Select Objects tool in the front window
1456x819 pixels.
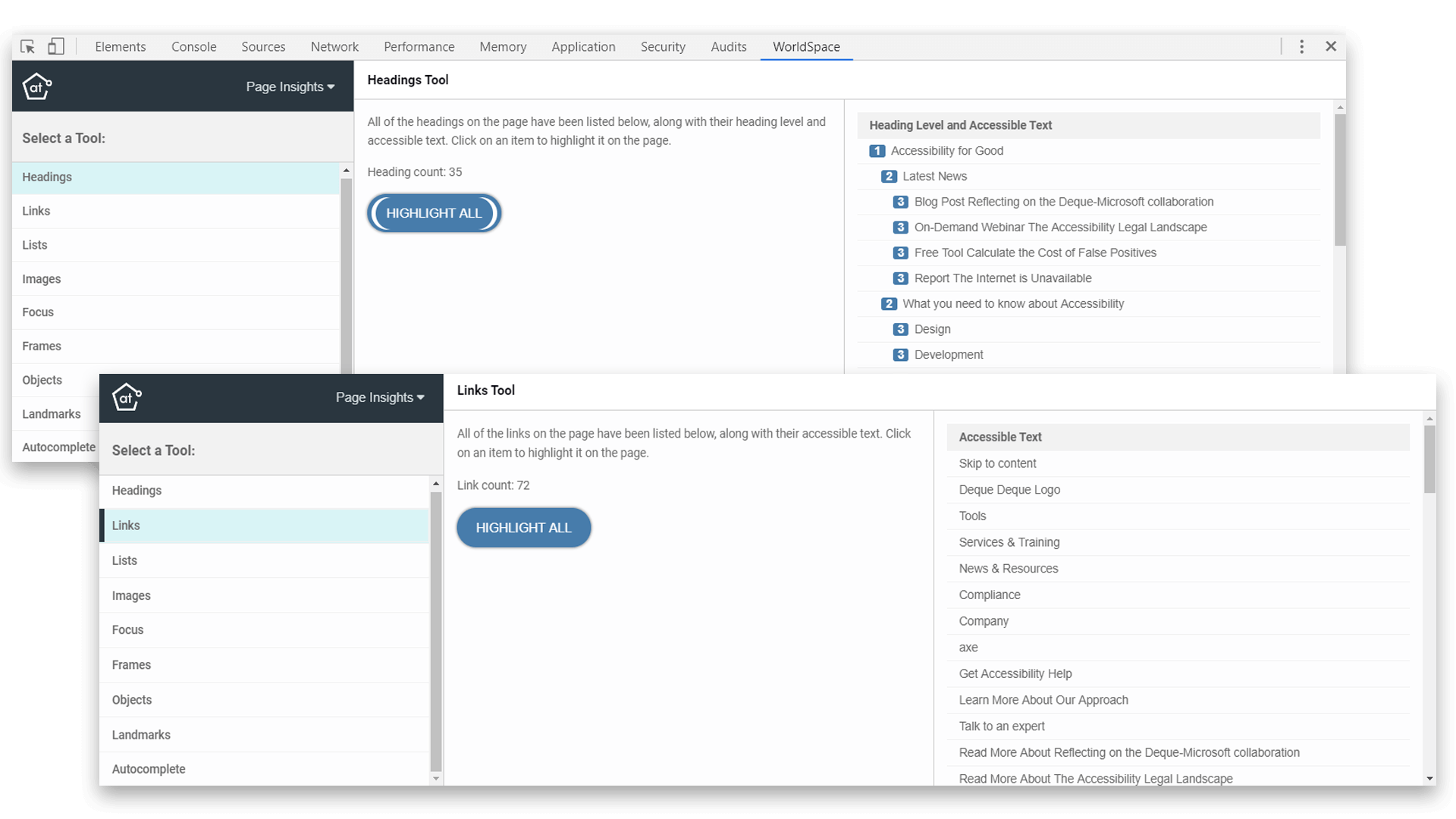(265, 700)
